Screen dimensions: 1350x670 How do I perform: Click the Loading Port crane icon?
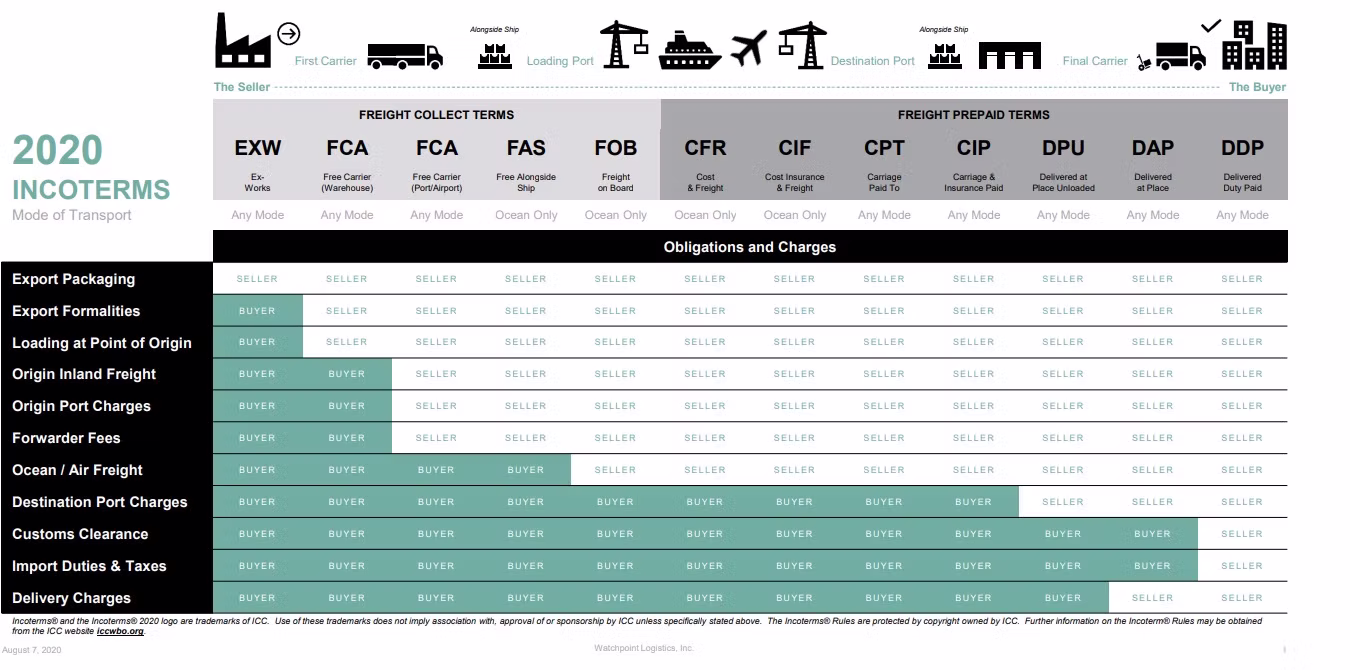coord(624,45)
